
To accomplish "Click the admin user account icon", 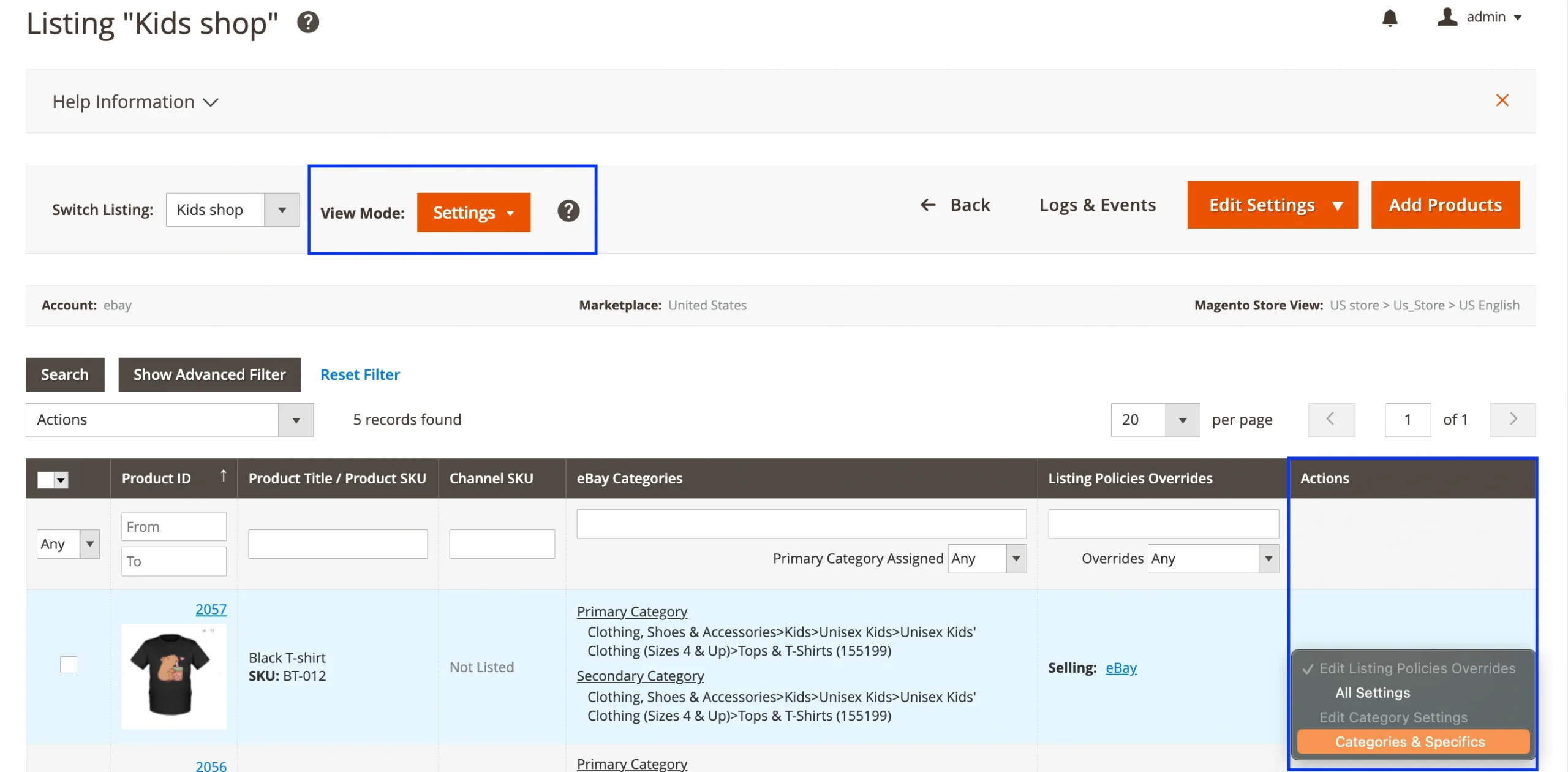I will point(1447,17).
